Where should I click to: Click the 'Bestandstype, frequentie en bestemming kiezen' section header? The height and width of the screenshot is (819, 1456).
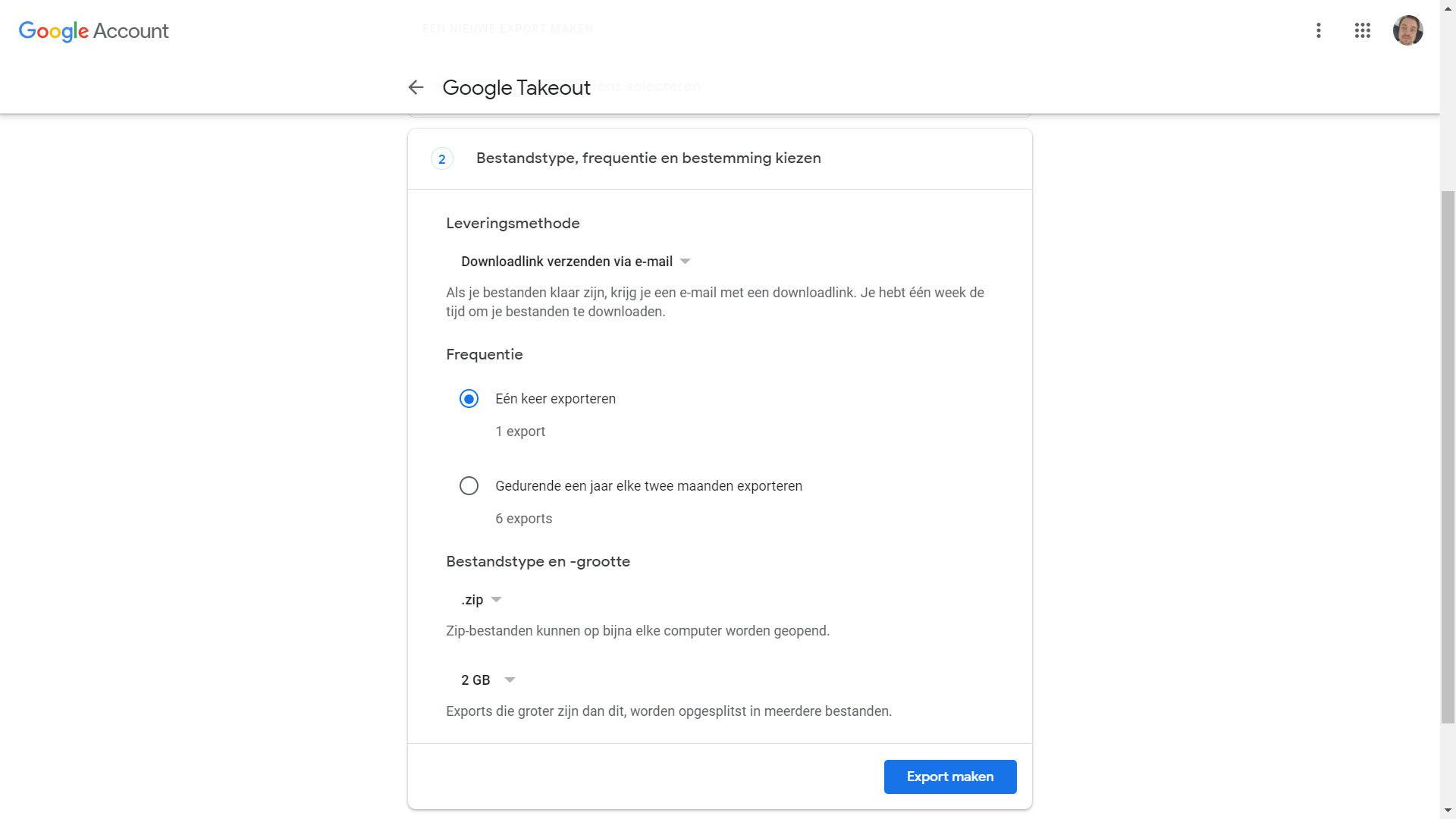648,158
